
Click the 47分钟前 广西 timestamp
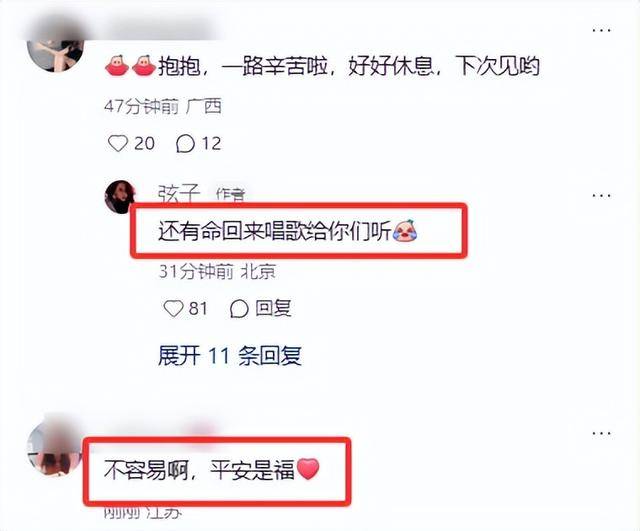pos(163,107)
